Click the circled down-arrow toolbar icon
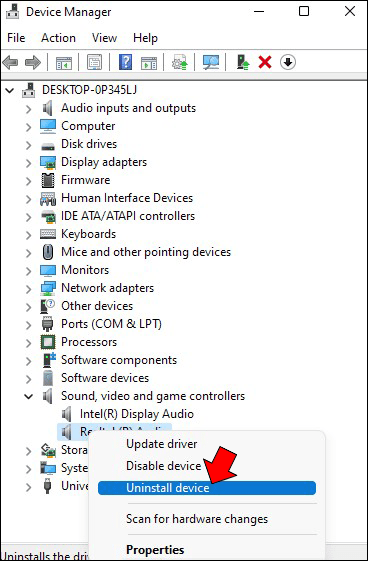368x561 pixels. tap(288, 63)
